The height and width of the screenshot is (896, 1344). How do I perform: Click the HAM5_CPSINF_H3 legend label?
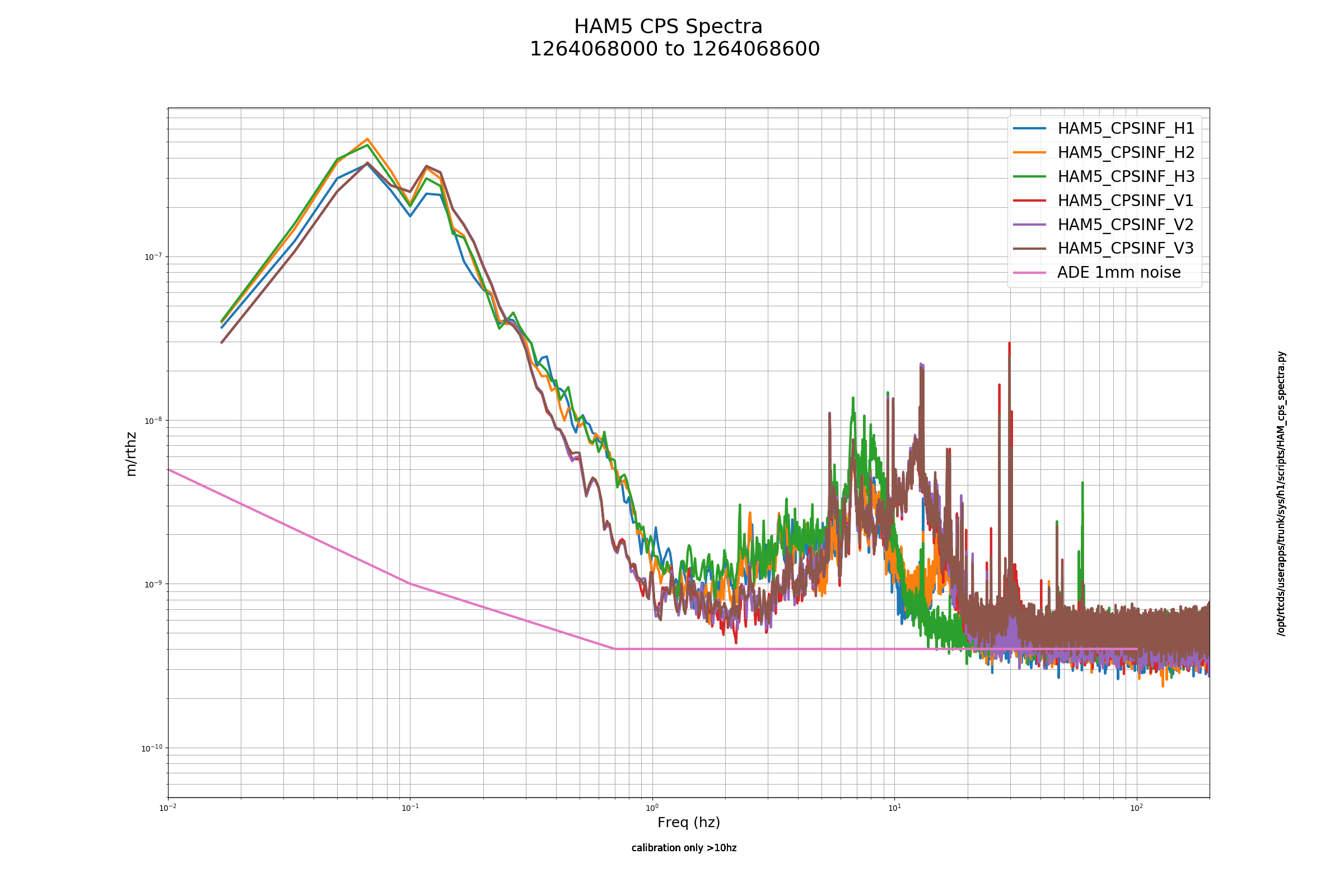click(1126, 176)
